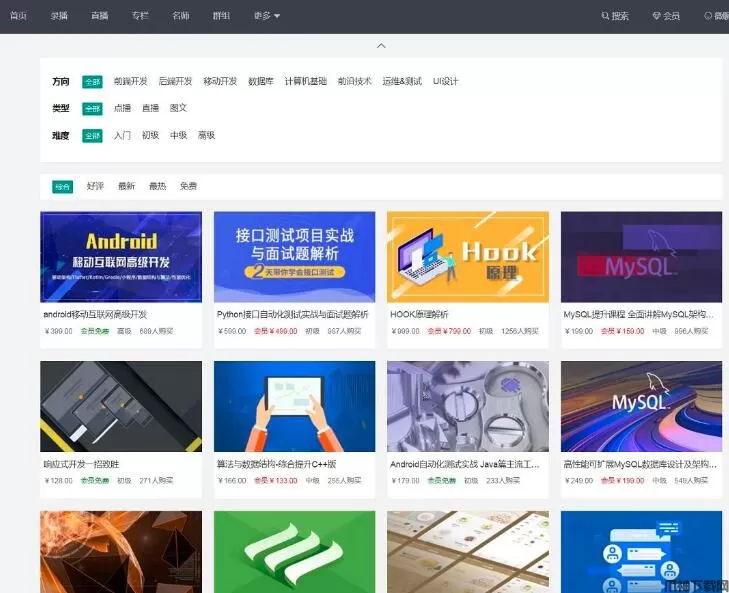Select 全部 in the 类型 filter row
Image resolution: width=729 pixels, height=593 pixels.
click(92, 108)
